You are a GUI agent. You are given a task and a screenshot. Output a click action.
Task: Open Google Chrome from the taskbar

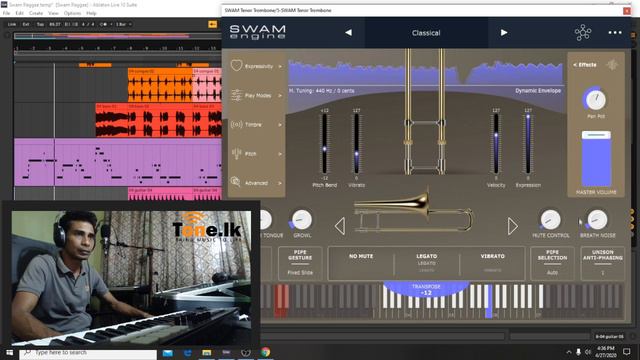tap(266, 352)
